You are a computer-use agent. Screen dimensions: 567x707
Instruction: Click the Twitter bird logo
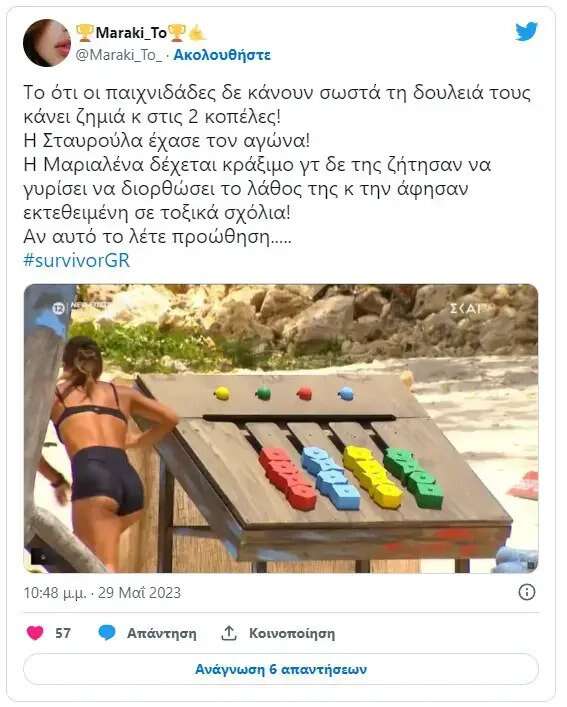click(x=526, y=32)
